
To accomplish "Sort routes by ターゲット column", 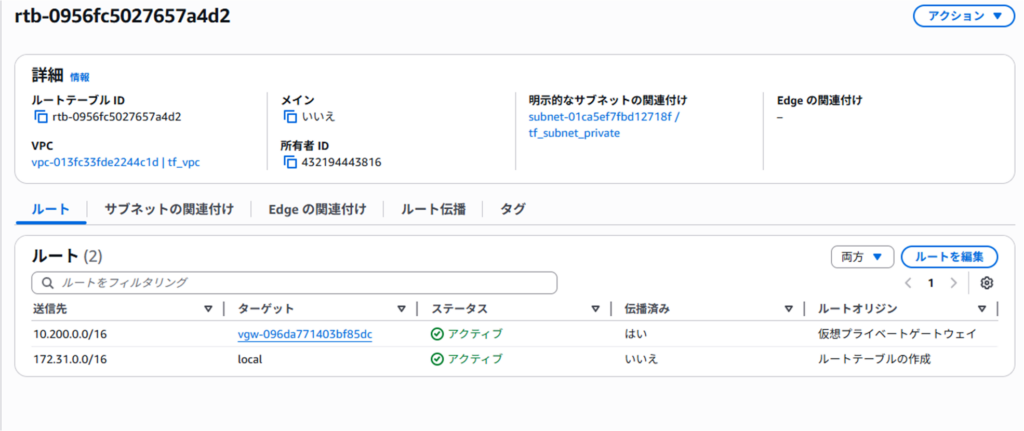I will point(401,309).
